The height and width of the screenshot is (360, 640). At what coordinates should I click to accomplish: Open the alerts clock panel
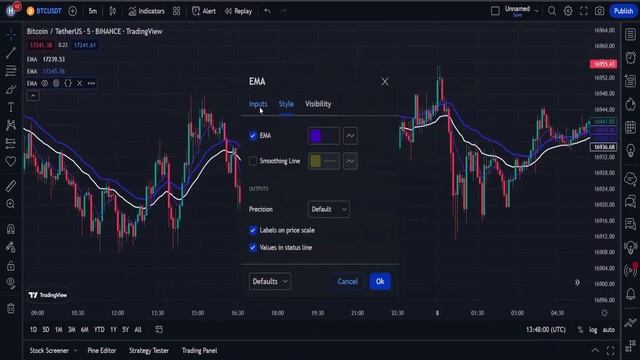pyautogui.click(x=630, y=58)
